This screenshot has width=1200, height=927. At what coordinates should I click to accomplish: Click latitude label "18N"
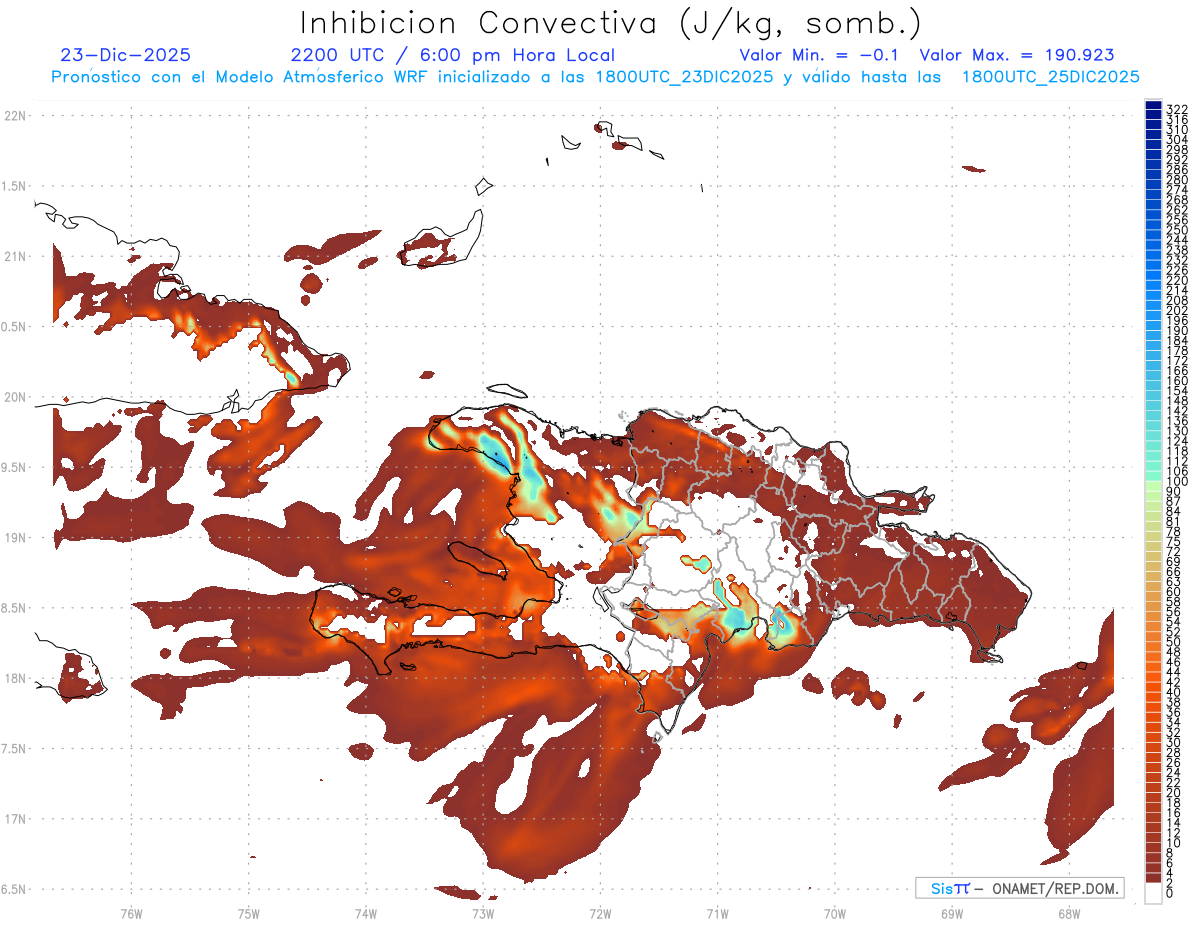click(x=15, y=678)
